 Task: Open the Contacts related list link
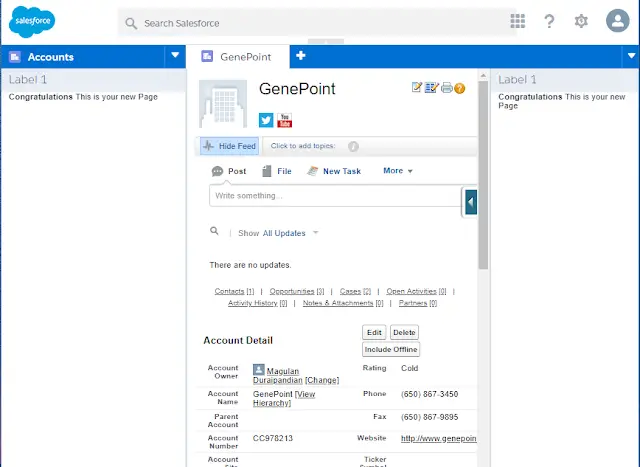[x=234, y=291]
